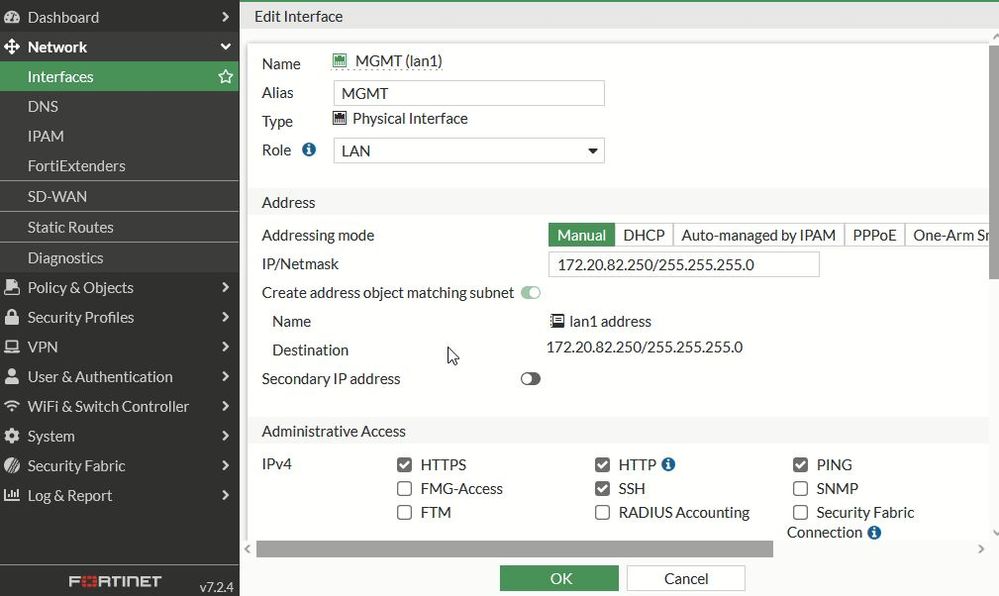Screen dimensions: 999x596
Task: Uncheck the HTTPS administrative access checkbox
Action: 404,465
